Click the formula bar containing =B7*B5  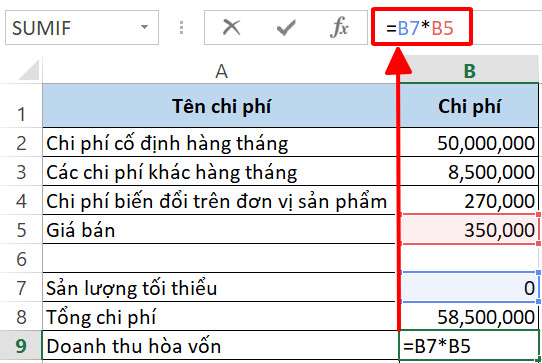point(456,27)
